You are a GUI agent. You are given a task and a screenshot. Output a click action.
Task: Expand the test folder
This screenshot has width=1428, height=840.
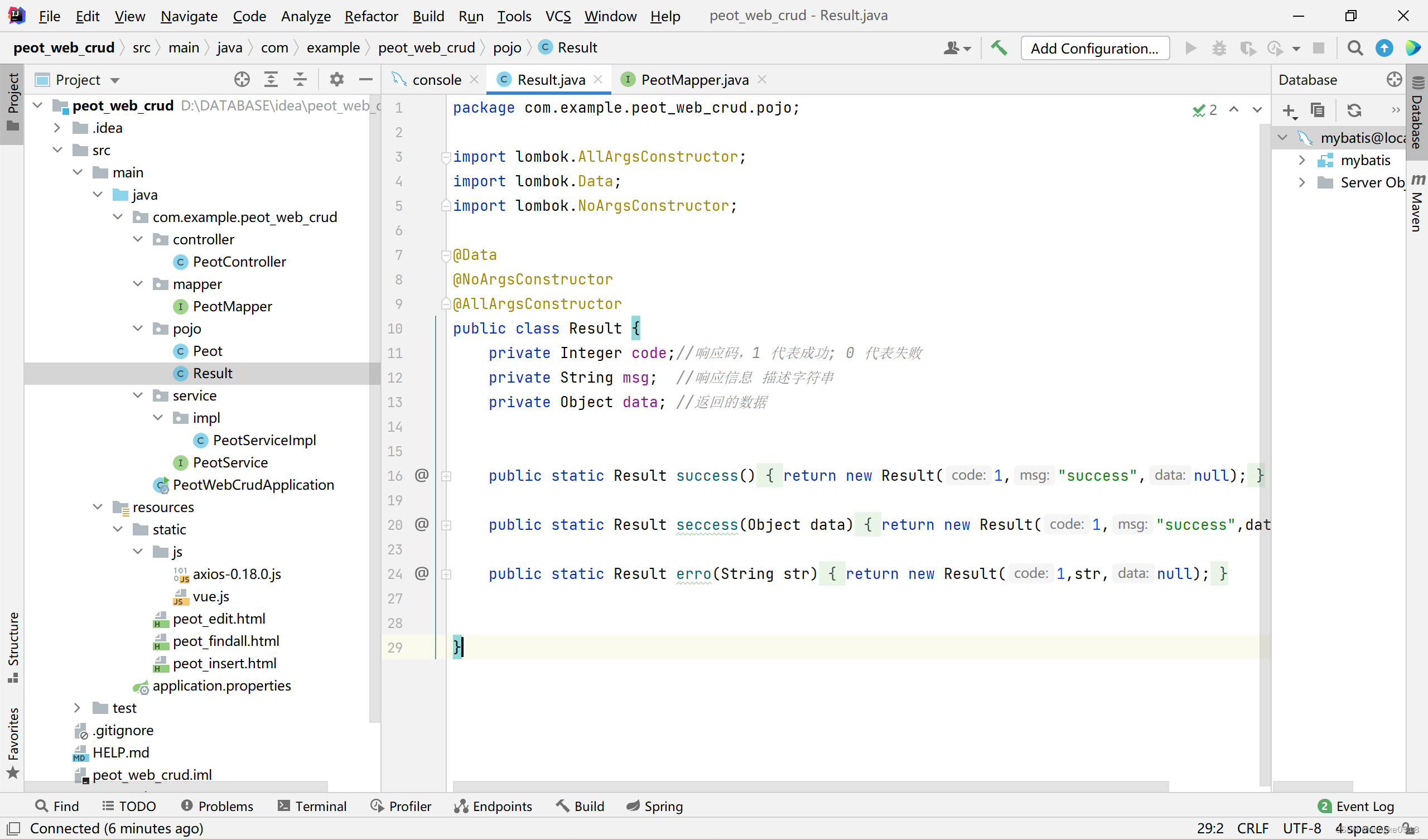[x=78, y=708]
